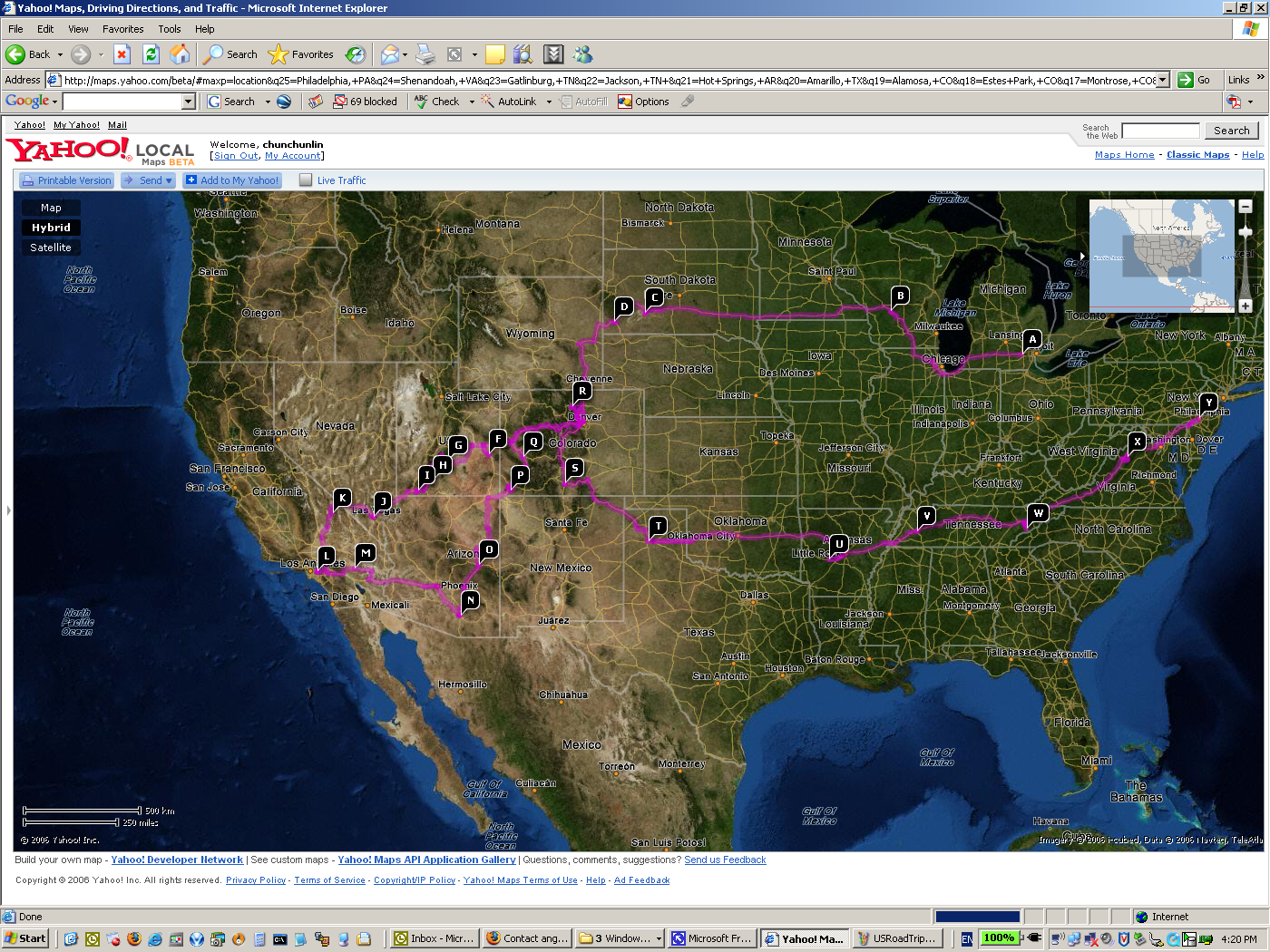Click the Search the Web input field
Image resolution: width=1270 pixels, height=952 pixels.
point(1160,131)
